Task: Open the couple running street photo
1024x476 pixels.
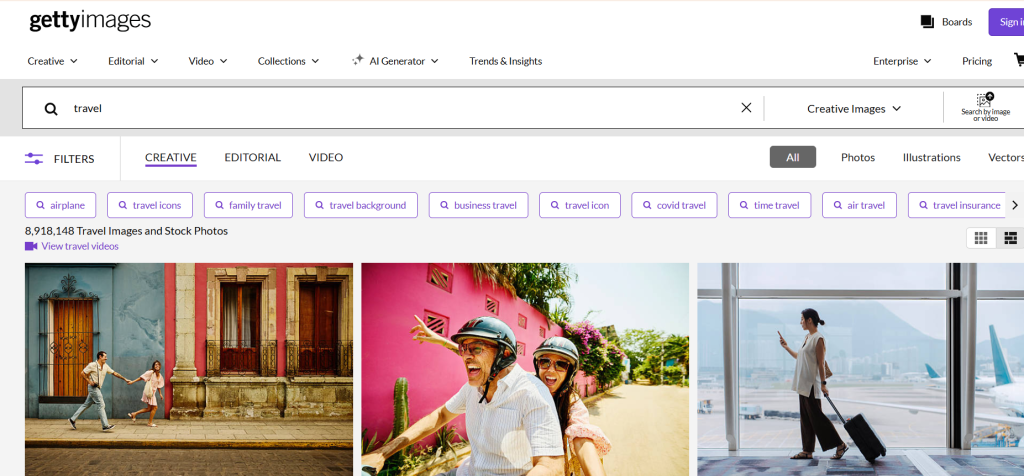Action: (x=189, y=370)
